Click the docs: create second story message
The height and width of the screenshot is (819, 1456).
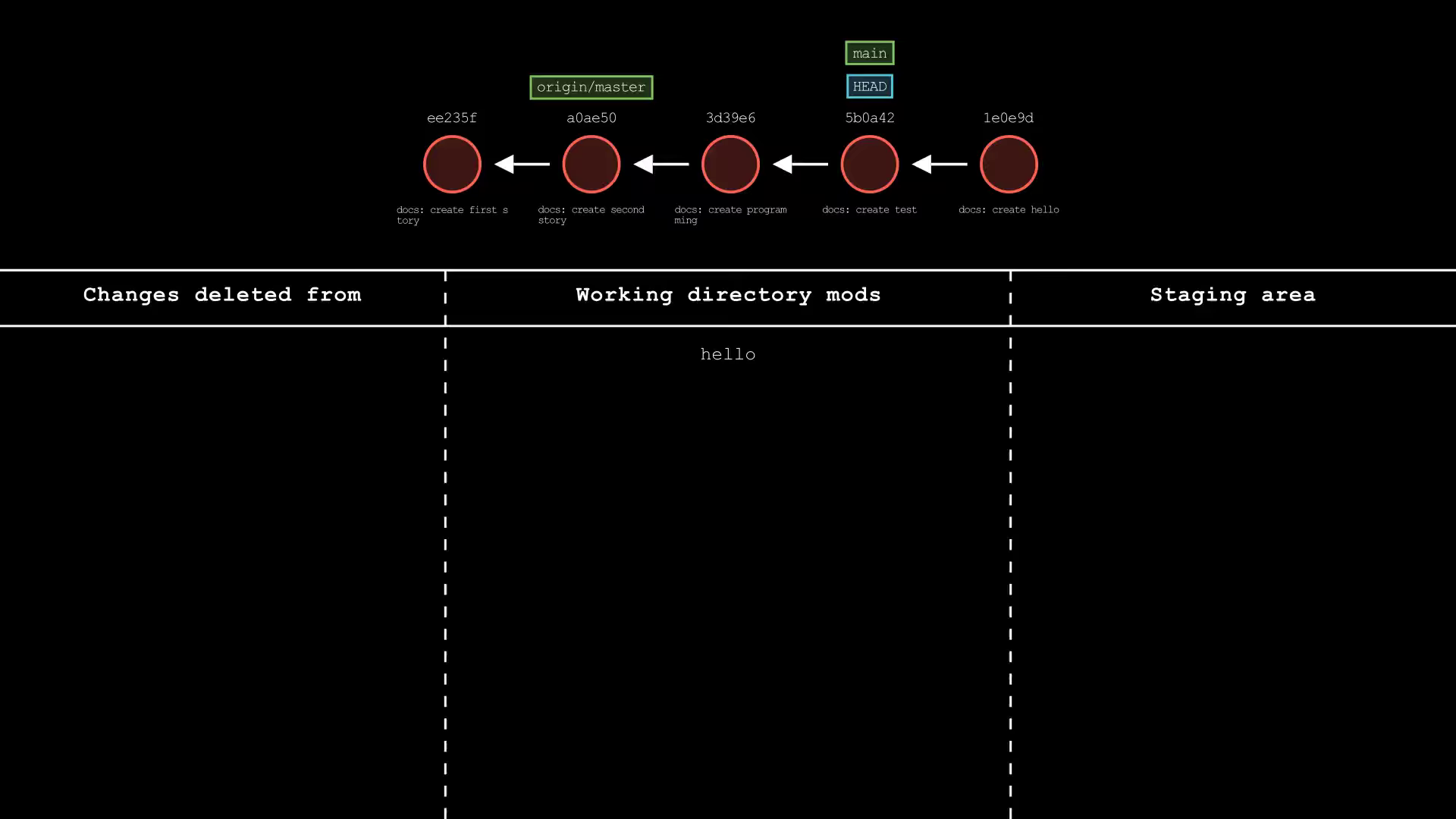591,215
